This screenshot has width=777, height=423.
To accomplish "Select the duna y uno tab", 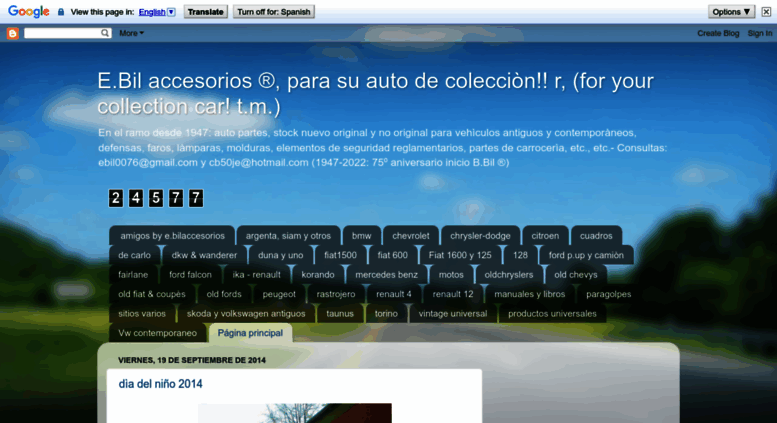I will (280, 255).
